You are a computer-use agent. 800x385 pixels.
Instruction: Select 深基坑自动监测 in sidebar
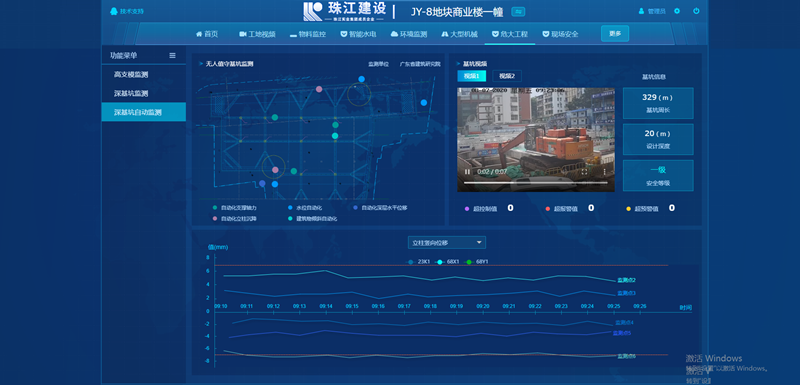point(144,112)
